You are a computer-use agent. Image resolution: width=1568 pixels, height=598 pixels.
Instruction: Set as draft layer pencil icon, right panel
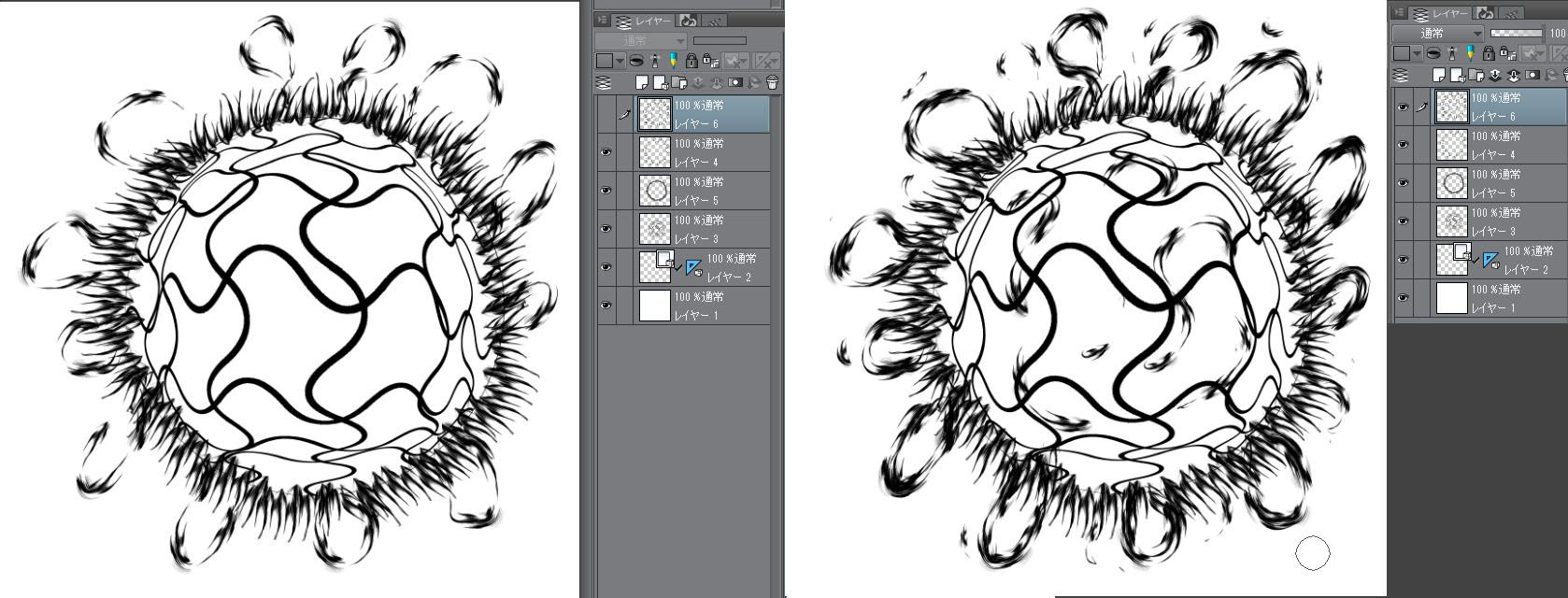pyautogui.click(x=1470, y=53)
